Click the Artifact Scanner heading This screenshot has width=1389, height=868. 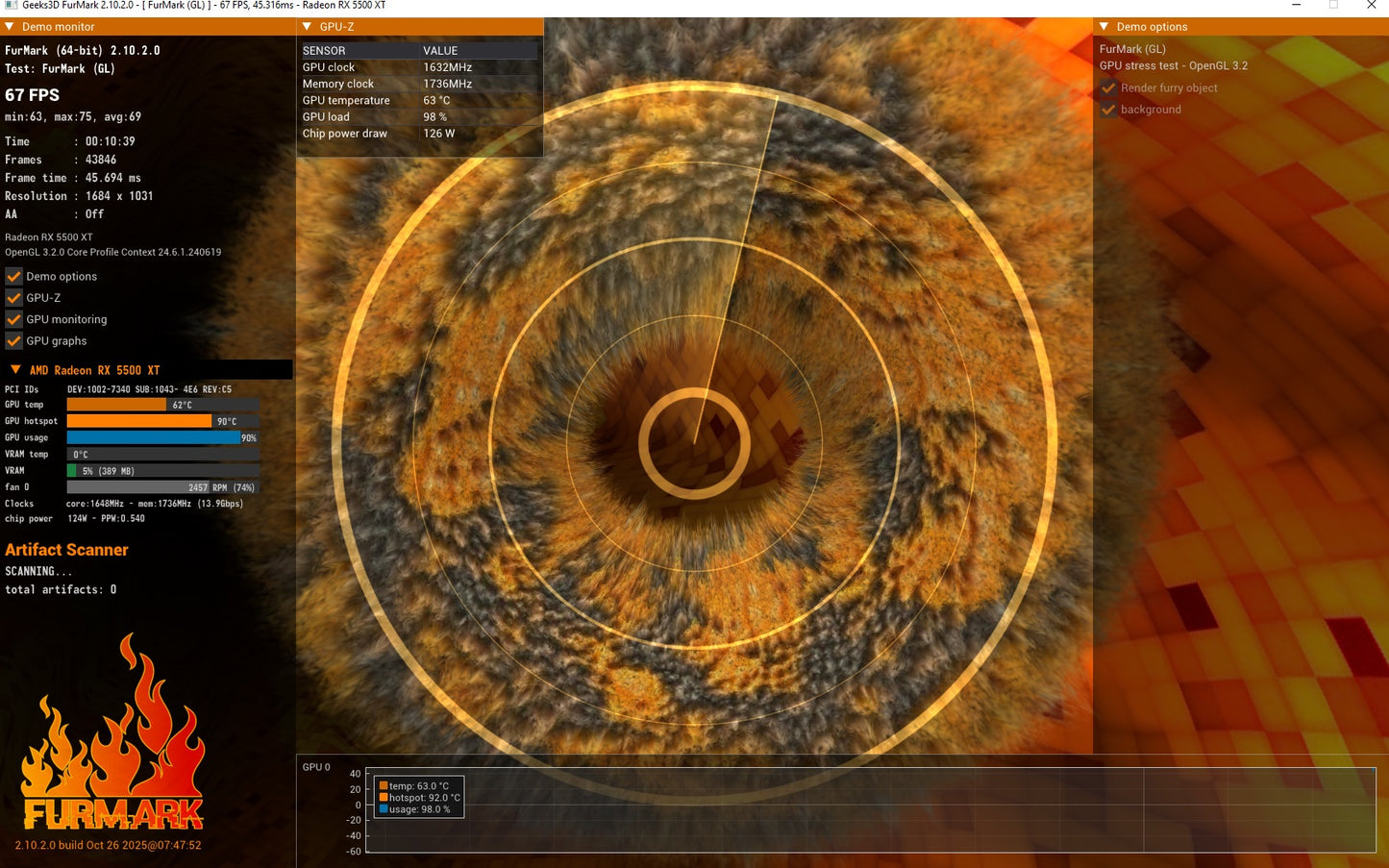tap(66, 550)
